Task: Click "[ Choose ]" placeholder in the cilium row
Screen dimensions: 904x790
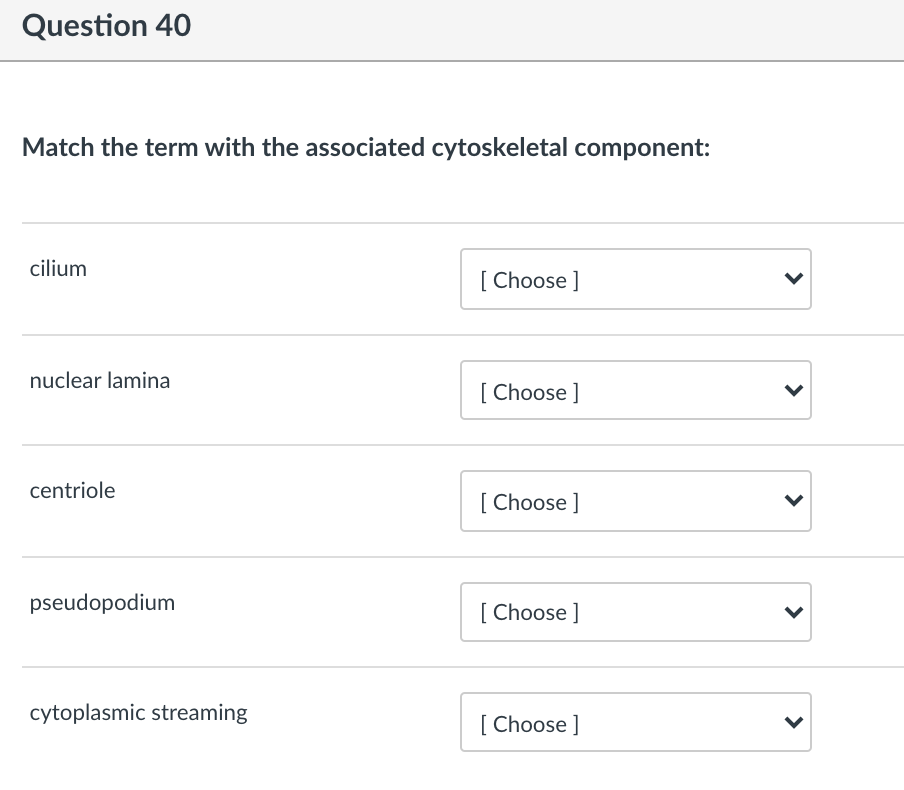Action: [x=530, y=280]
